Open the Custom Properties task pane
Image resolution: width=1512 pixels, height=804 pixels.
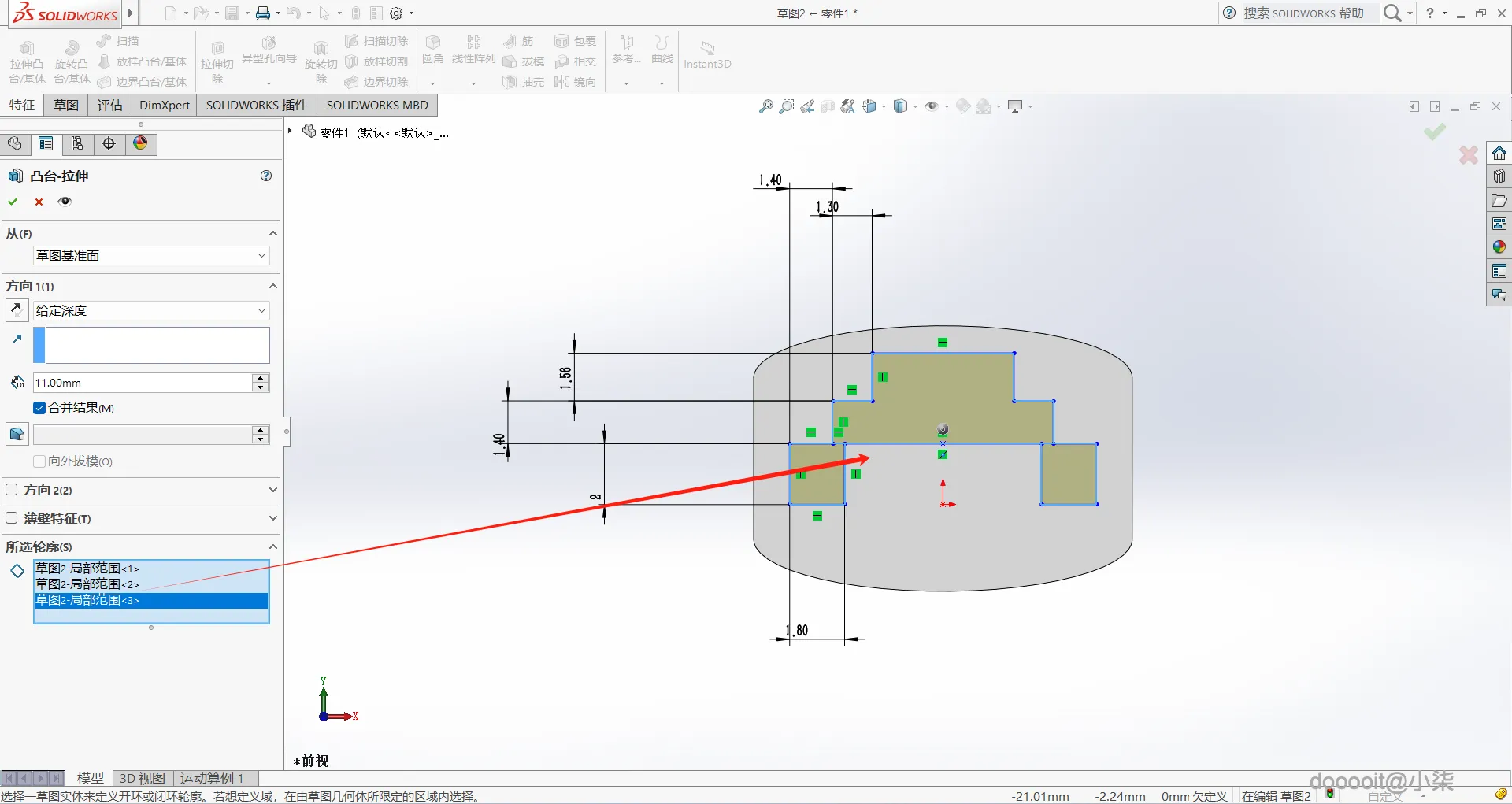(x=1499, y=272)
